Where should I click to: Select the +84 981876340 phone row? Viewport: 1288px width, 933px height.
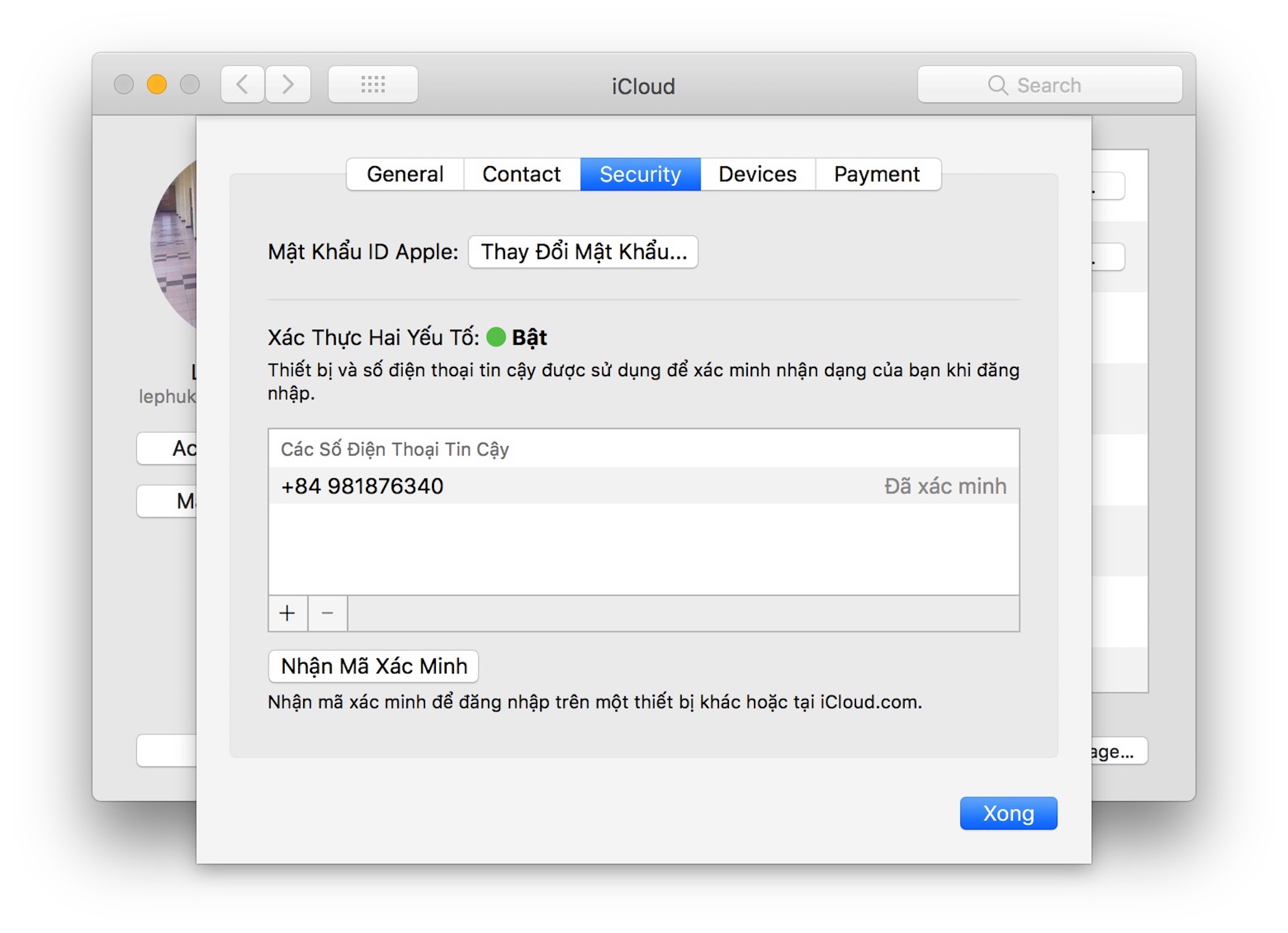tap(643, 486)
